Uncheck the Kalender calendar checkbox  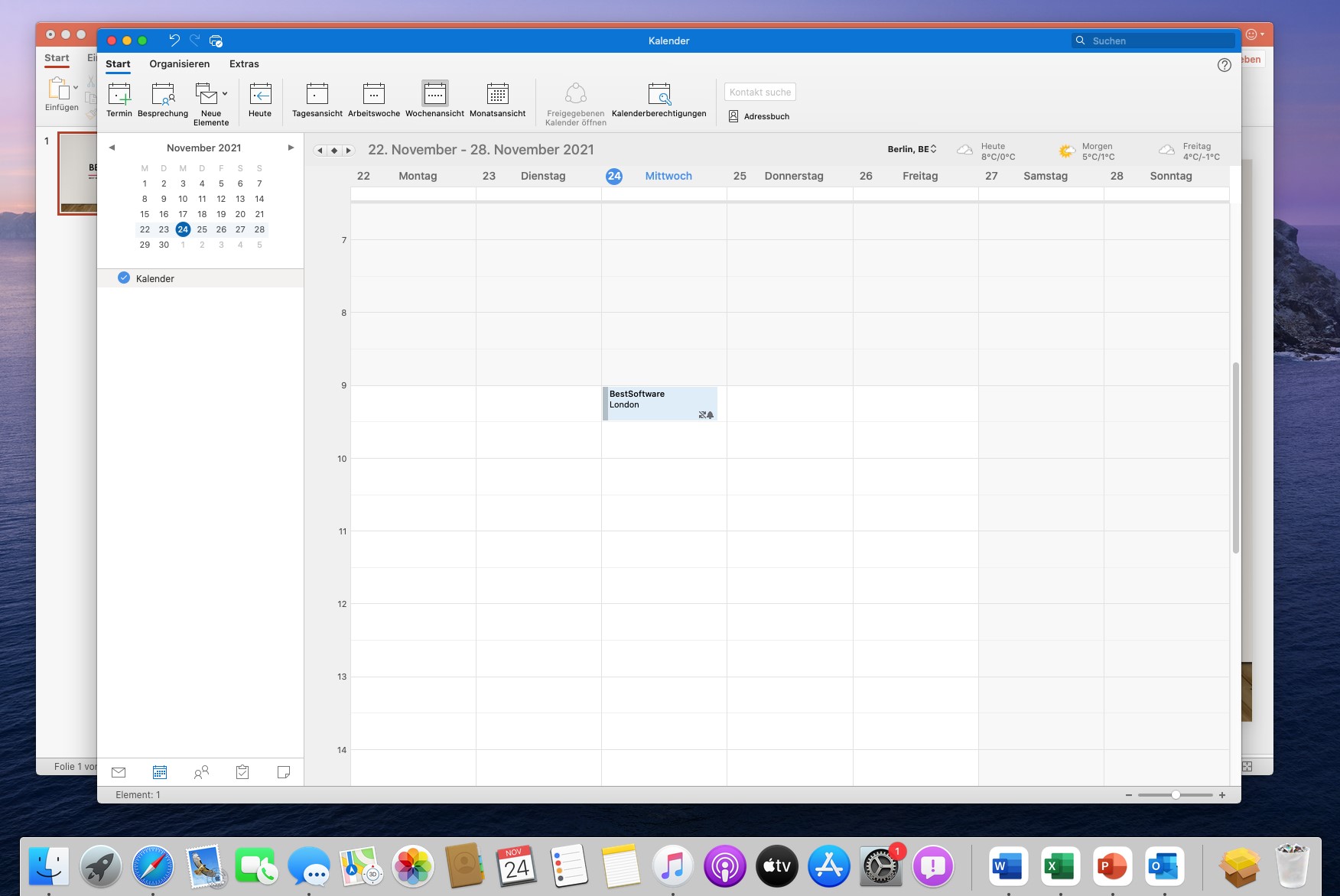point(124,278)
